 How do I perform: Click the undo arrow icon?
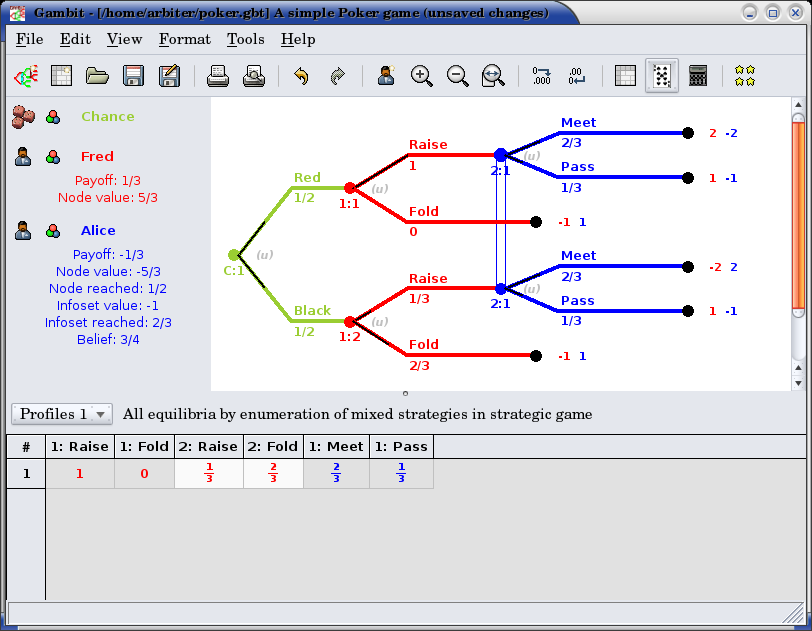click(x=301, y=76)
